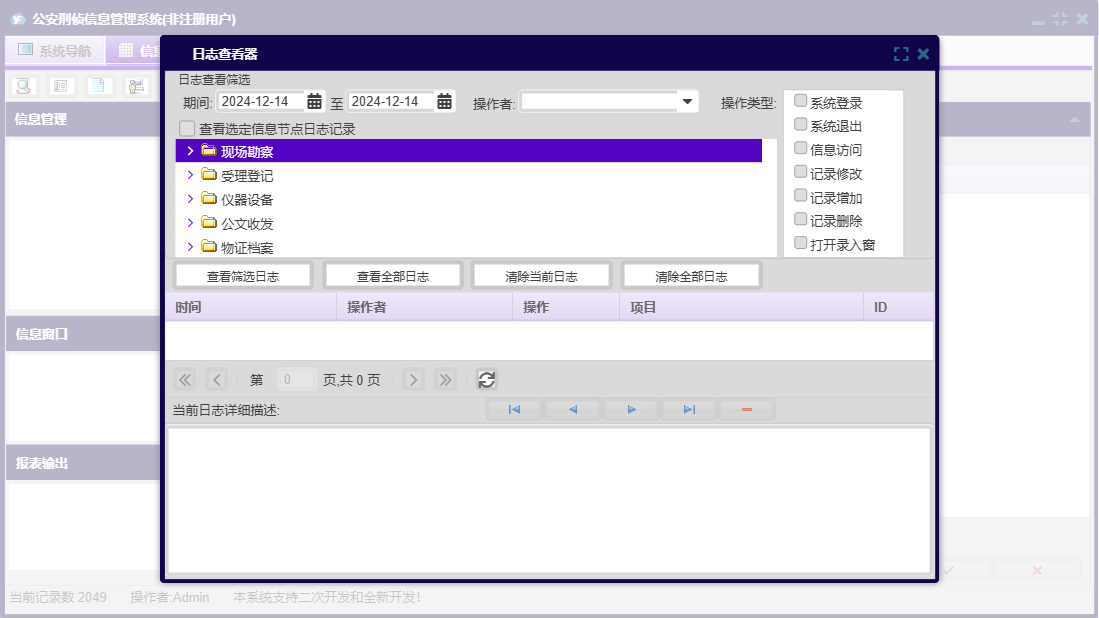Check the 记录删除 operation type
Viewport: 1099px width, 618px height.
point(801,219)
